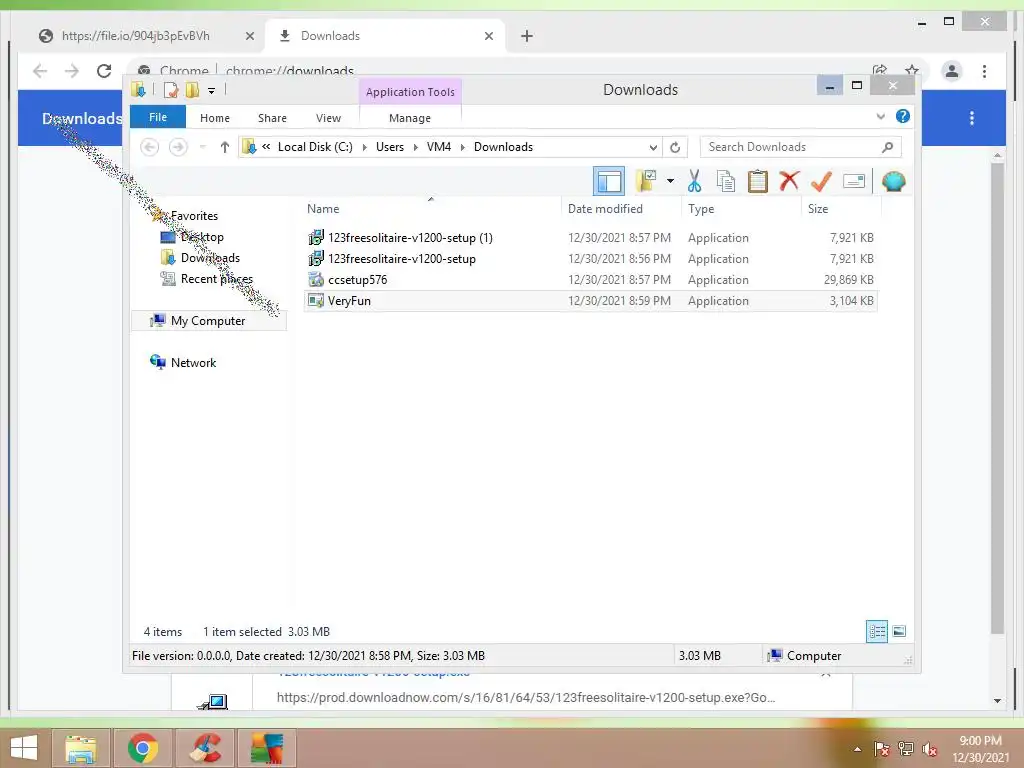
Task: Select Desktop under Favorites
Action: (x=202, y=236)
